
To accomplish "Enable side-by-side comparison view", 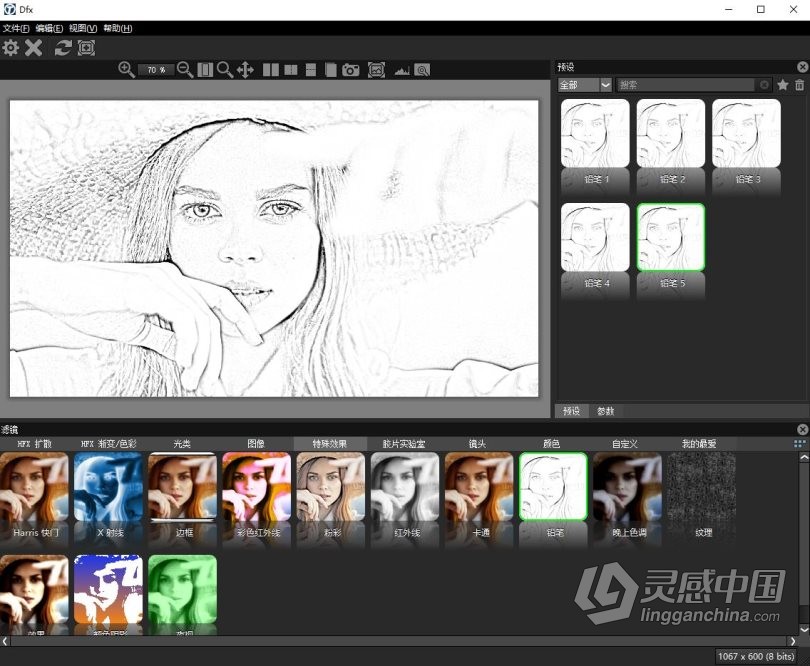I will 271,70.
